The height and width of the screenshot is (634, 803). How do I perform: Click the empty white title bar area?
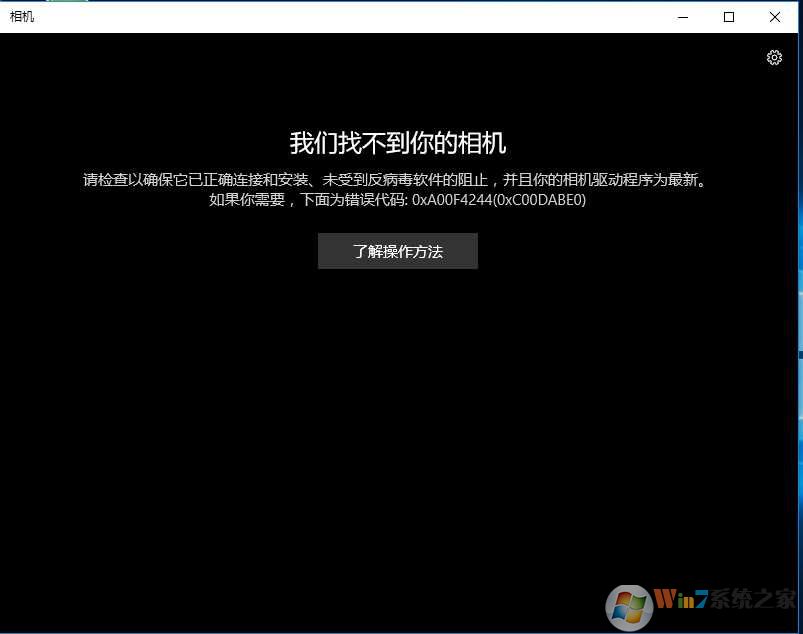click(350, 17)
